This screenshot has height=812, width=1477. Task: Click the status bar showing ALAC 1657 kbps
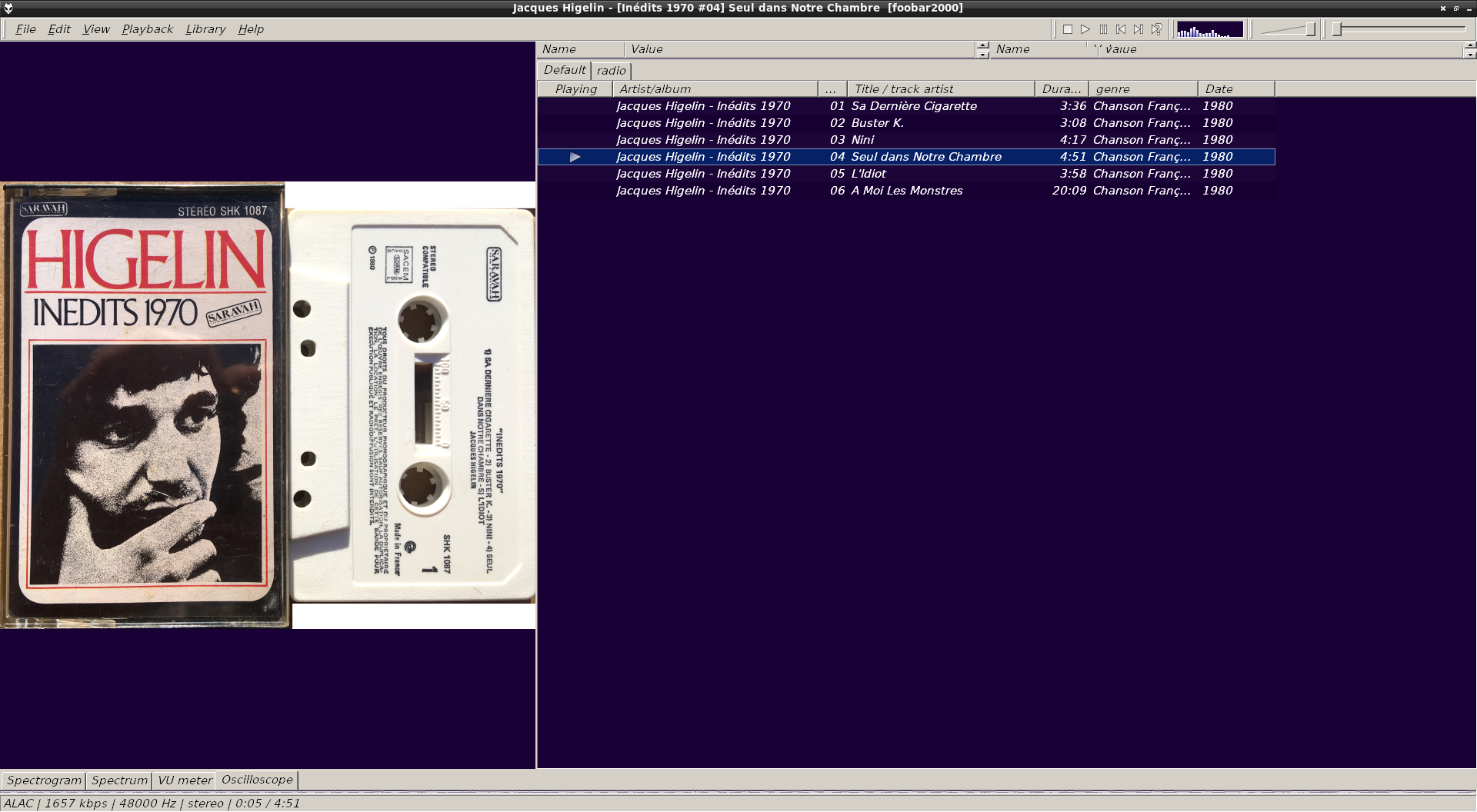point(152,804)
